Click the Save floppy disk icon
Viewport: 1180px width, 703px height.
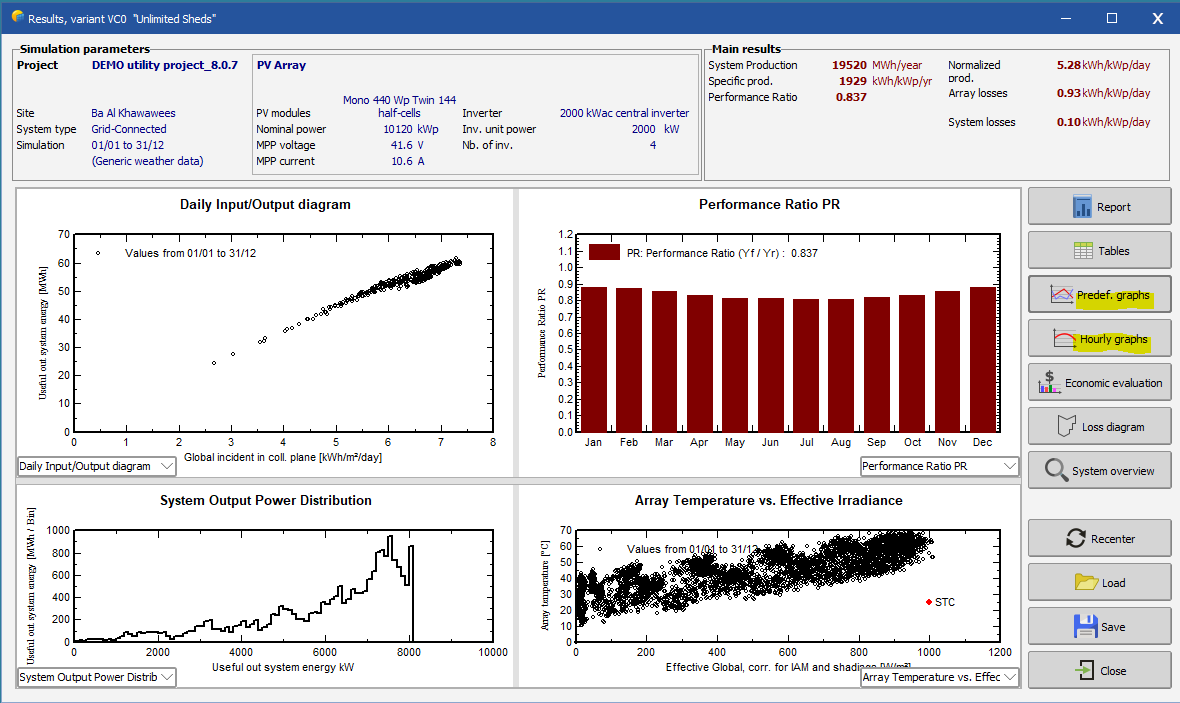point(1084,626)
